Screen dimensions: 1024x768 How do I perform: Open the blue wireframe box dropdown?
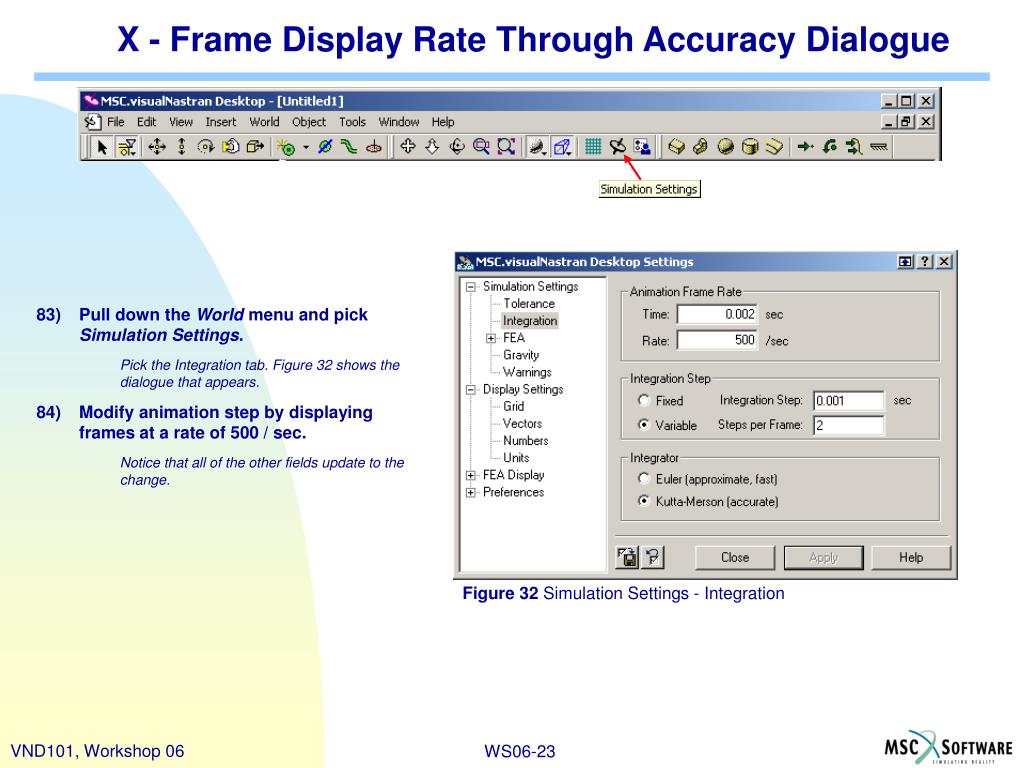coord(562,147)
